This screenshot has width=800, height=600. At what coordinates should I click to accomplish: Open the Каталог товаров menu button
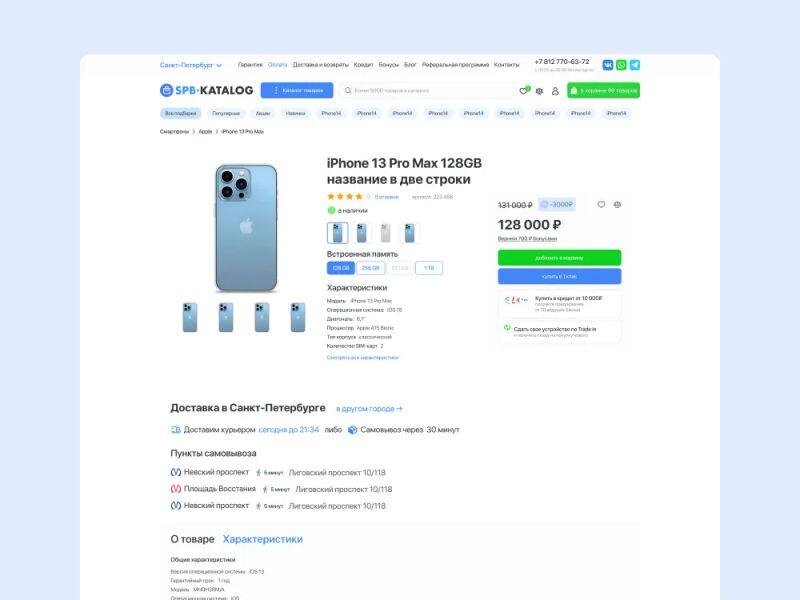click(x=297, y=90)
